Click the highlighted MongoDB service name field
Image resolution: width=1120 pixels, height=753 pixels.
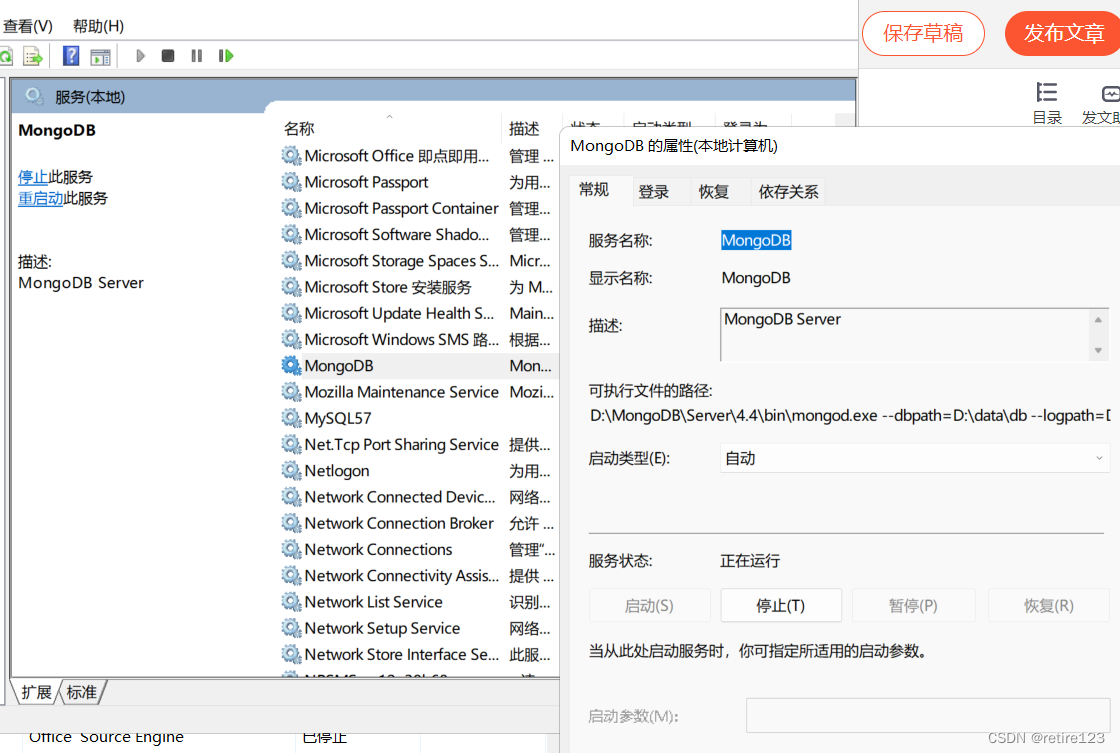click(756, 241)
